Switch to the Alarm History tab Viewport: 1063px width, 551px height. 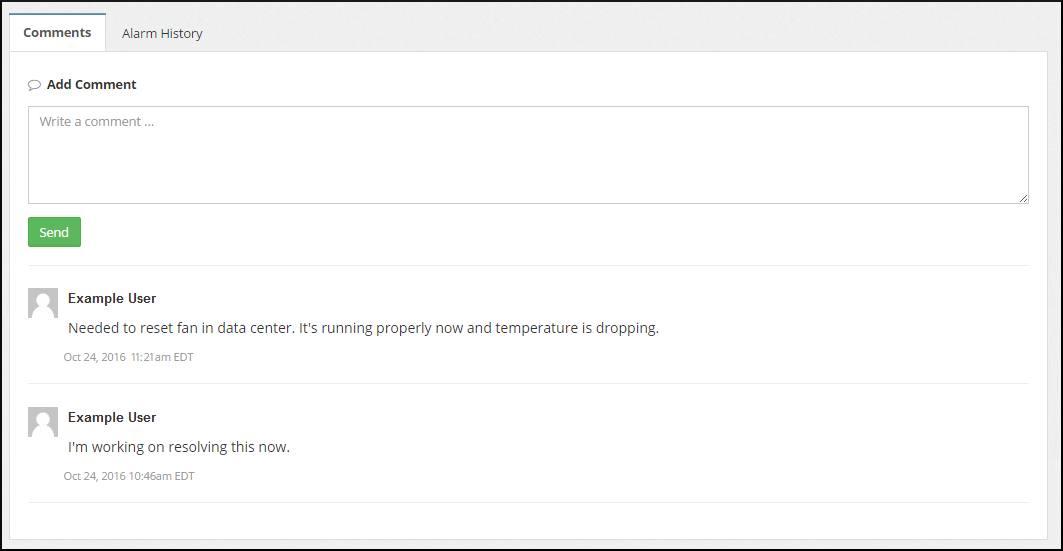pos(162,33)
